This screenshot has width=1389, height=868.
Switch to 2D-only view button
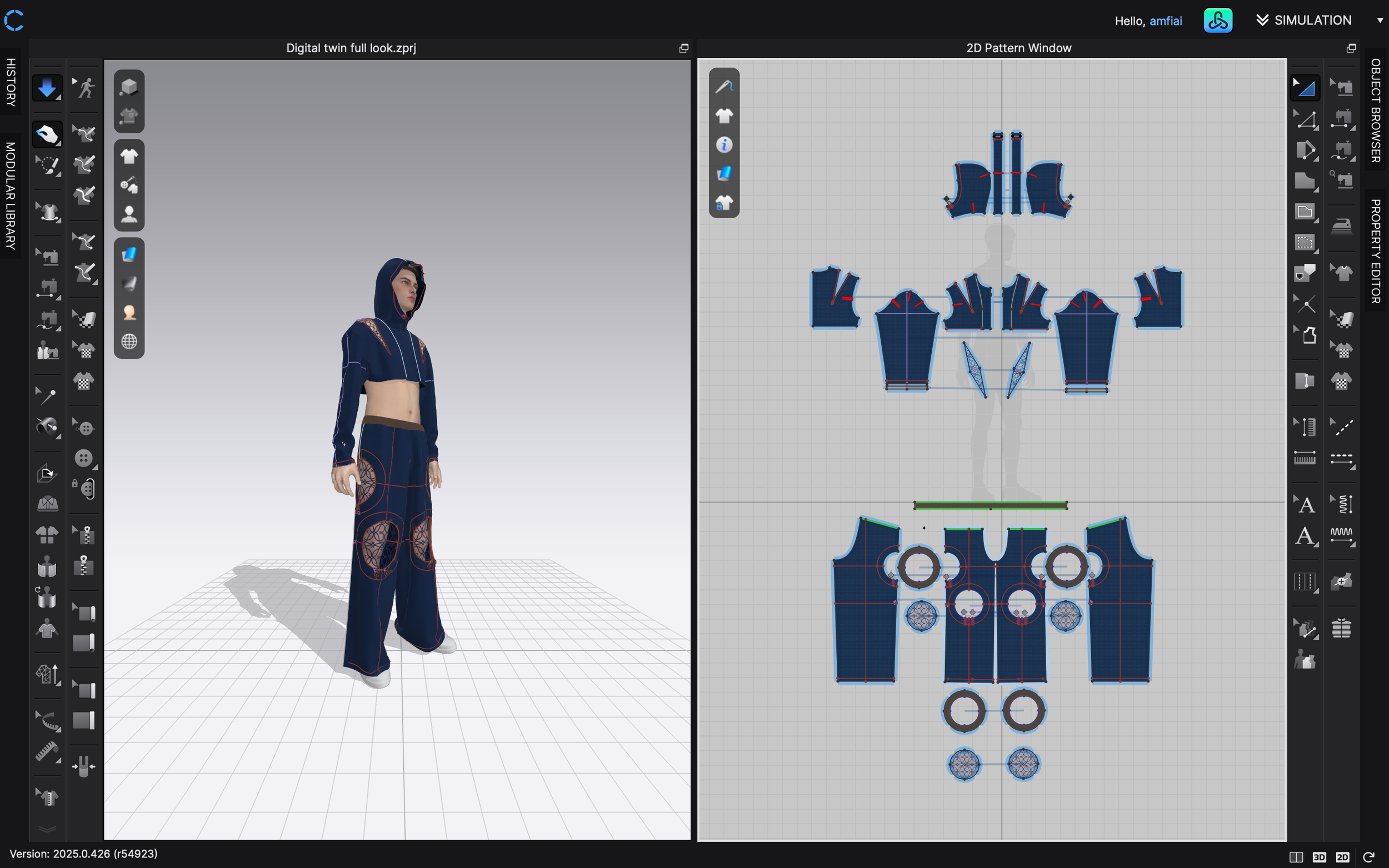(1342, 856)
